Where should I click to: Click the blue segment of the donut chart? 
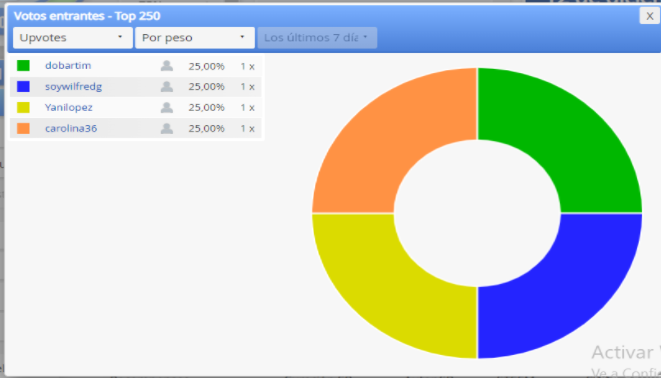(x=567, y=291)
